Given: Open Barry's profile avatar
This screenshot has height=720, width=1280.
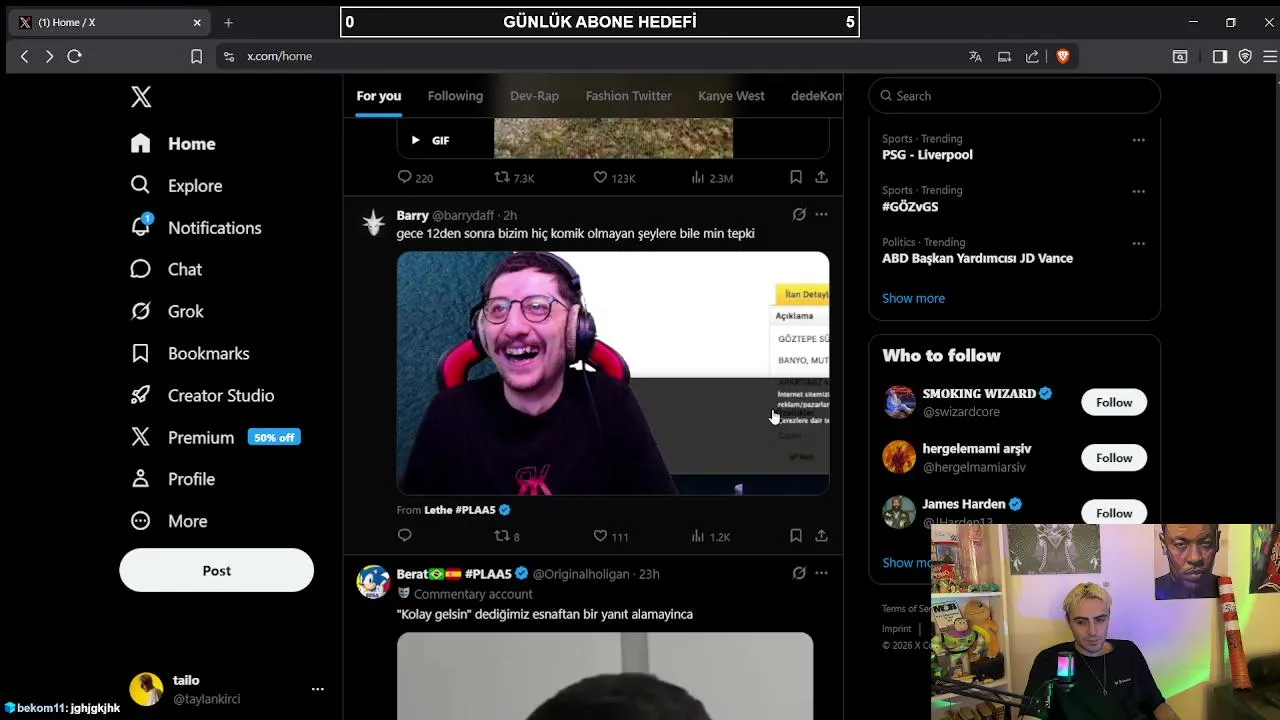Looking at the screenshot, I should (x=374, y=223).
